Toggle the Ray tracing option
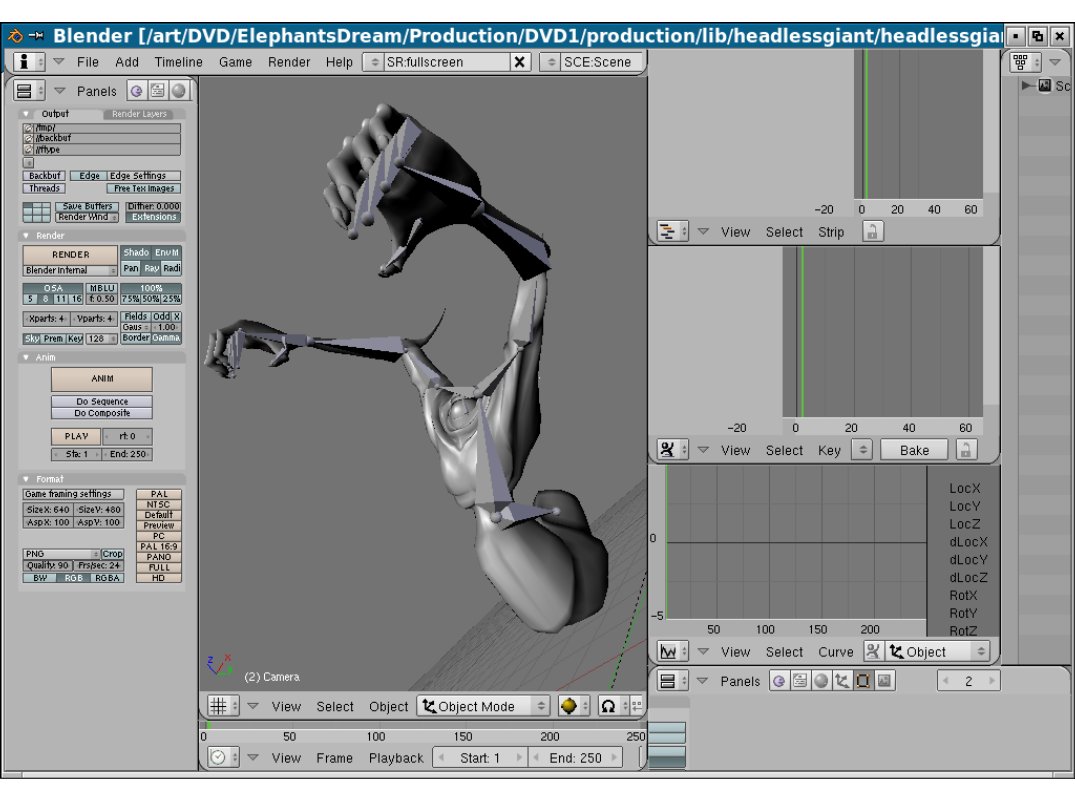Viewport: 1075px width, 800px height. (x=152, y=268)
